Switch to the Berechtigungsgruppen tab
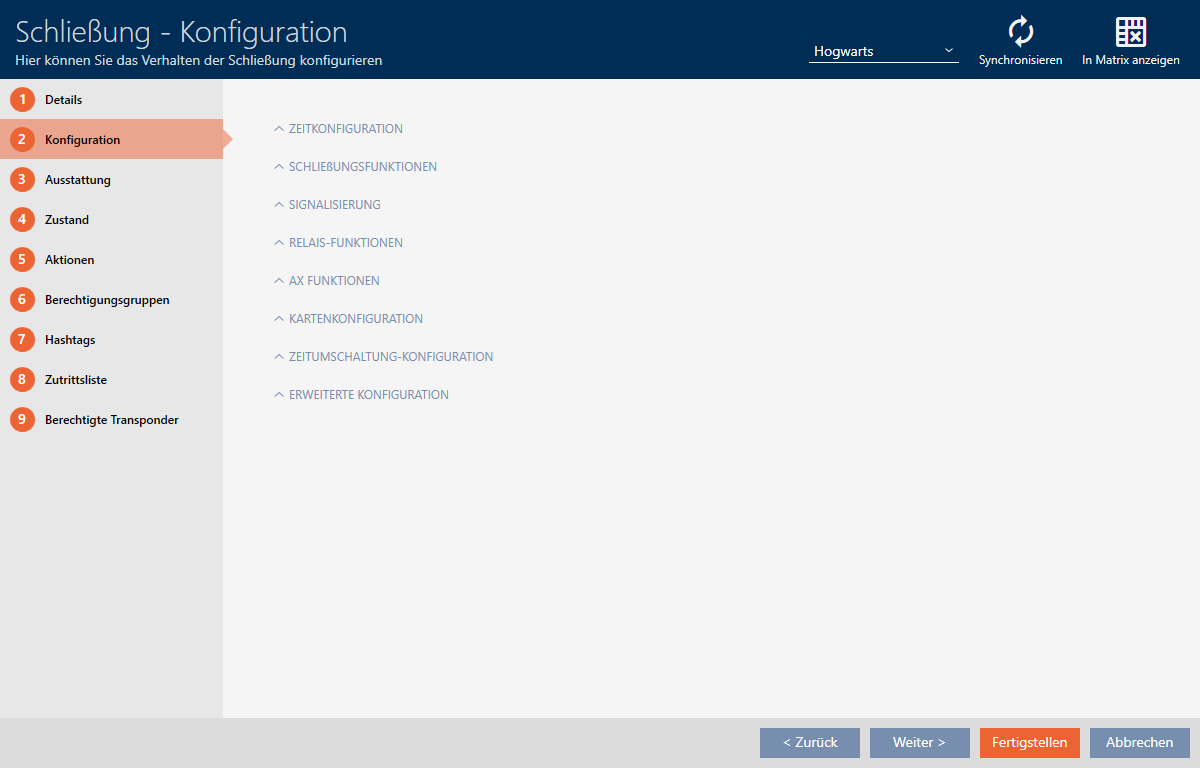 pyautogui.click(x=107, y=300)
